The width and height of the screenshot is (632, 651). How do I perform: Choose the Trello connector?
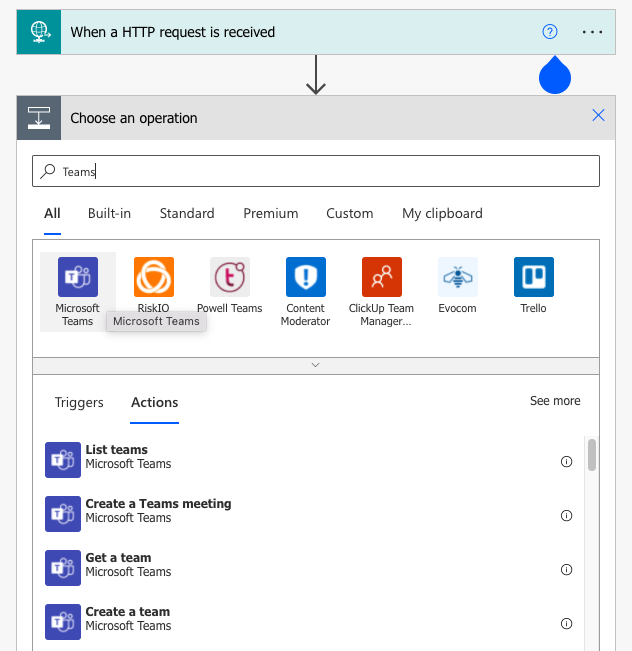click(533, 277)
